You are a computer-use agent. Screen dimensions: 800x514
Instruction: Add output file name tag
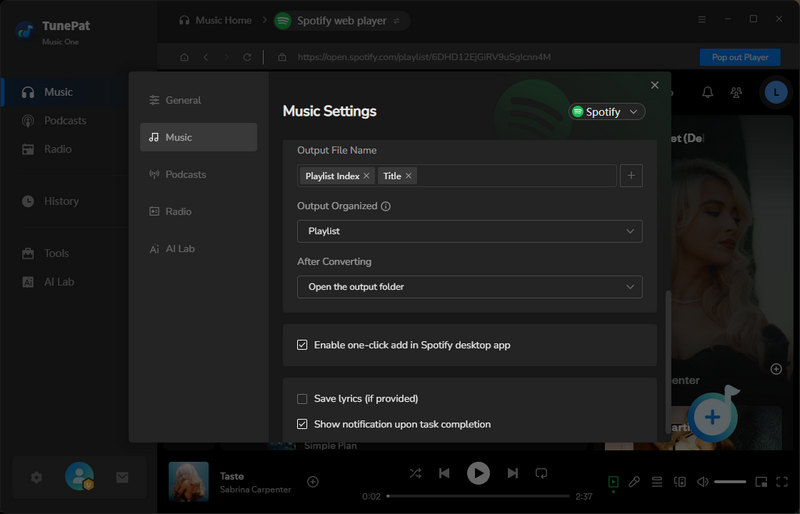631,176
